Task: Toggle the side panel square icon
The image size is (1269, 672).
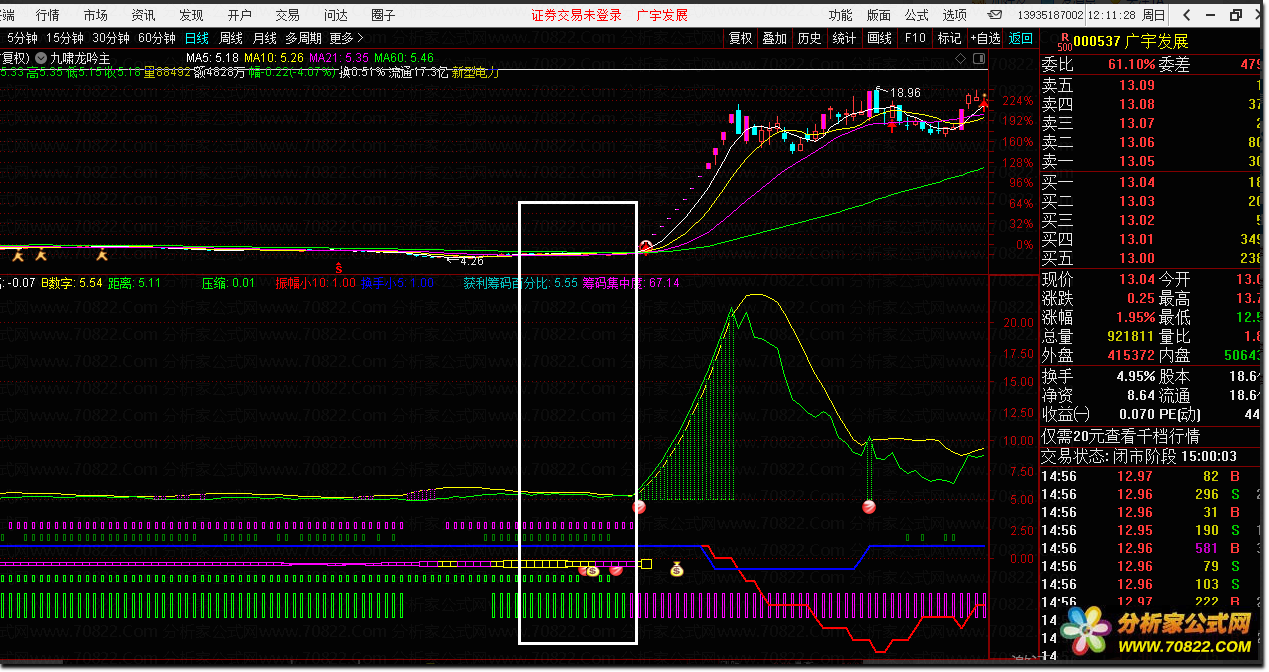Action: [x=978, y=60]
